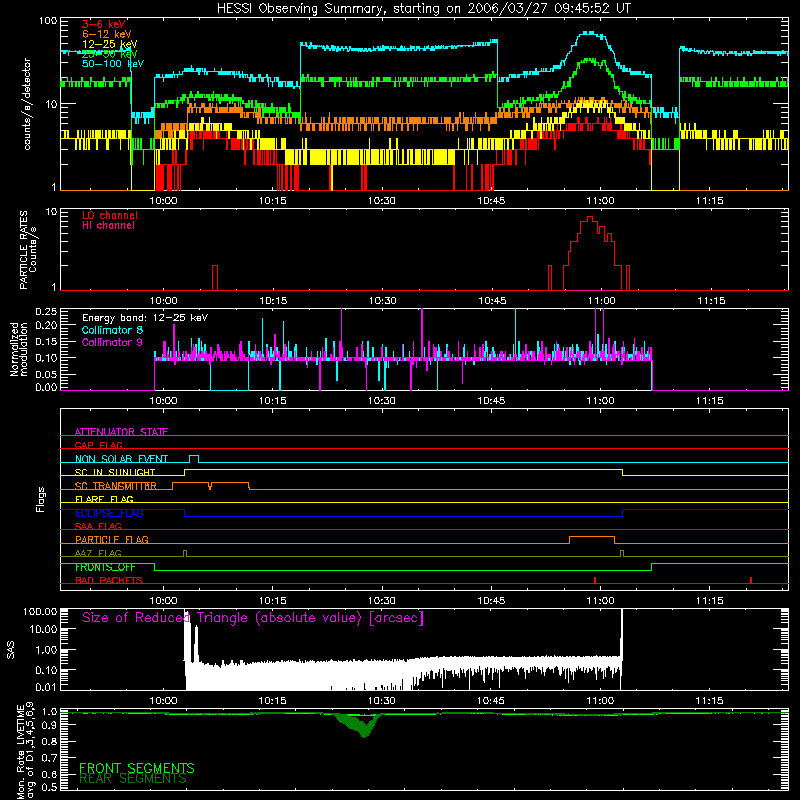Screen dimensions: 800x800
Task: Click the SAA FLAG label
Action: click(98, 526)
